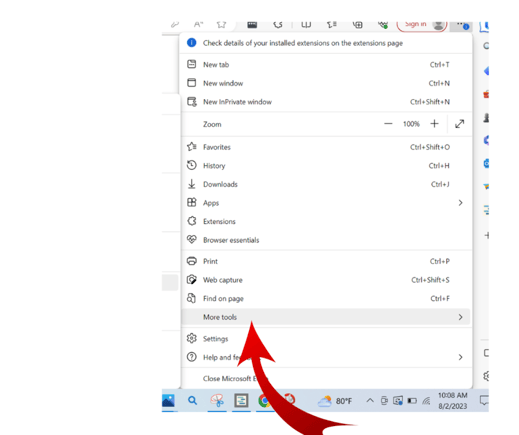The image size is (519, 435).
Task: Open the Apps menu entry
Action: (326, 203)
